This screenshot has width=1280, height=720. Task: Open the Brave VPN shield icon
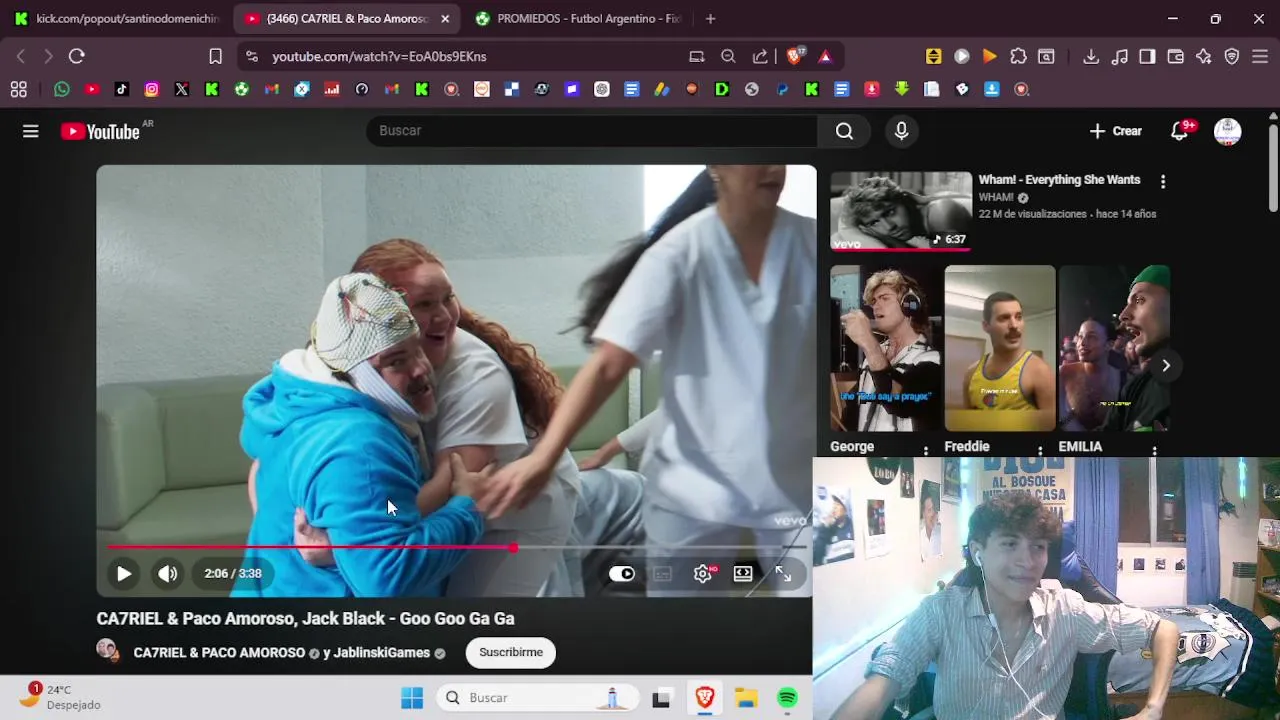click(1232, 56)
